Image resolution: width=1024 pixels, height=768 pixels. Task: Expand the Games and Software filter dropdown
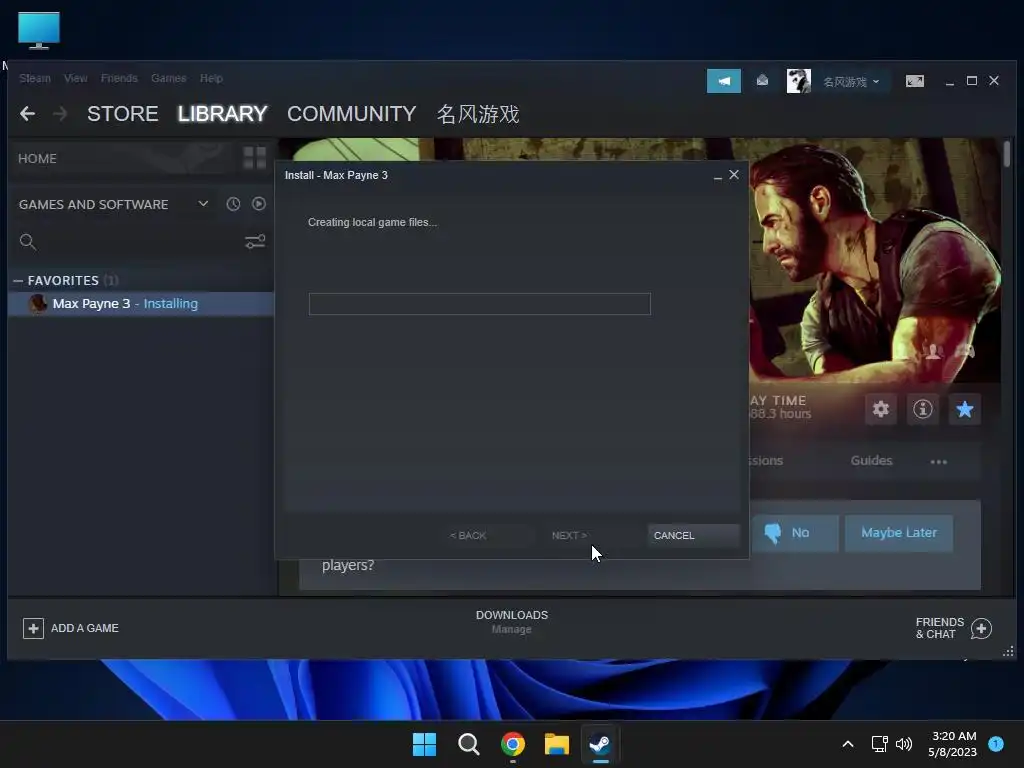click(203, 204)
